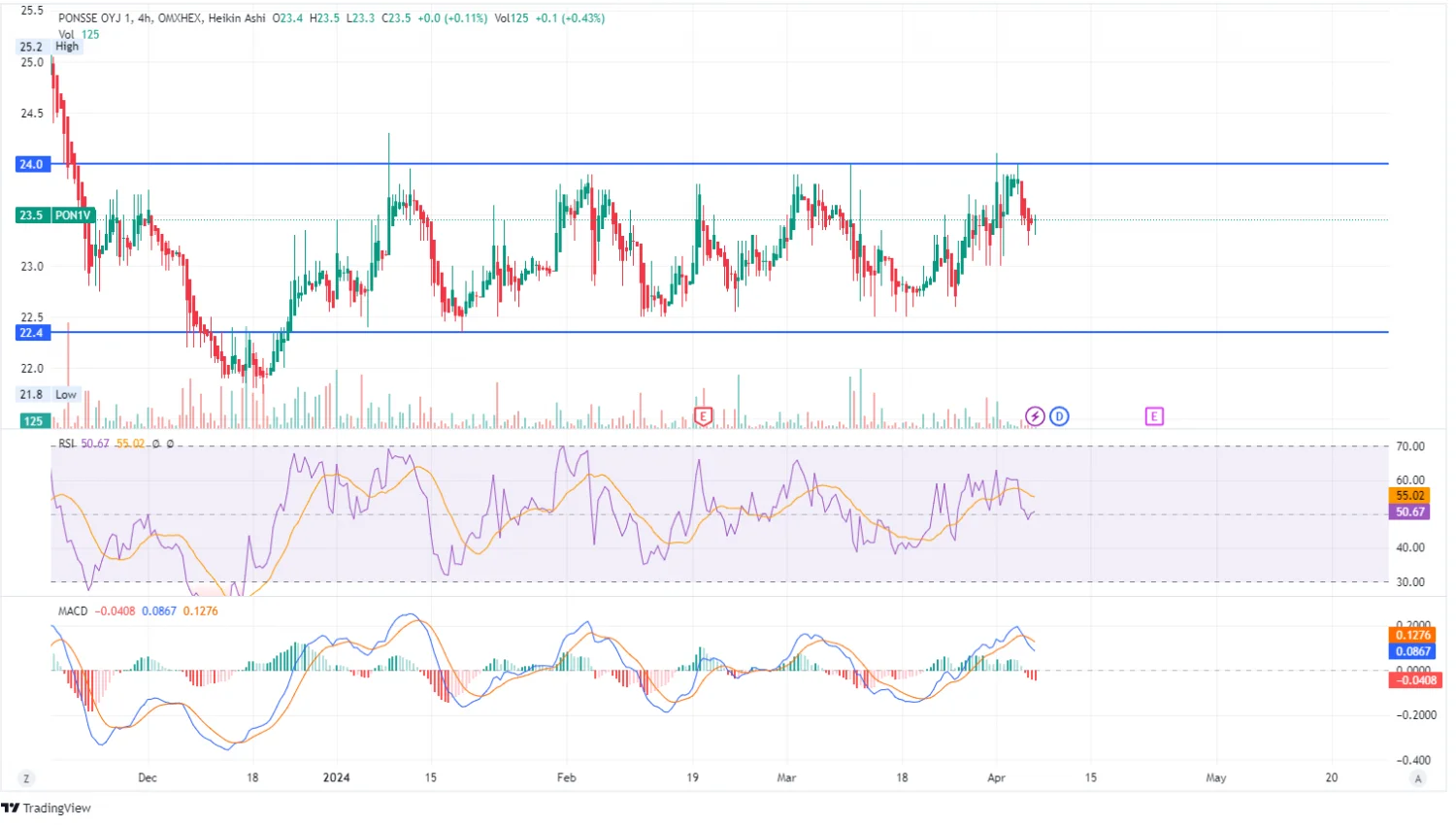Click the red earnings E marker
This screenshot has width=1456, height=825.
click(x=704, y=416)
